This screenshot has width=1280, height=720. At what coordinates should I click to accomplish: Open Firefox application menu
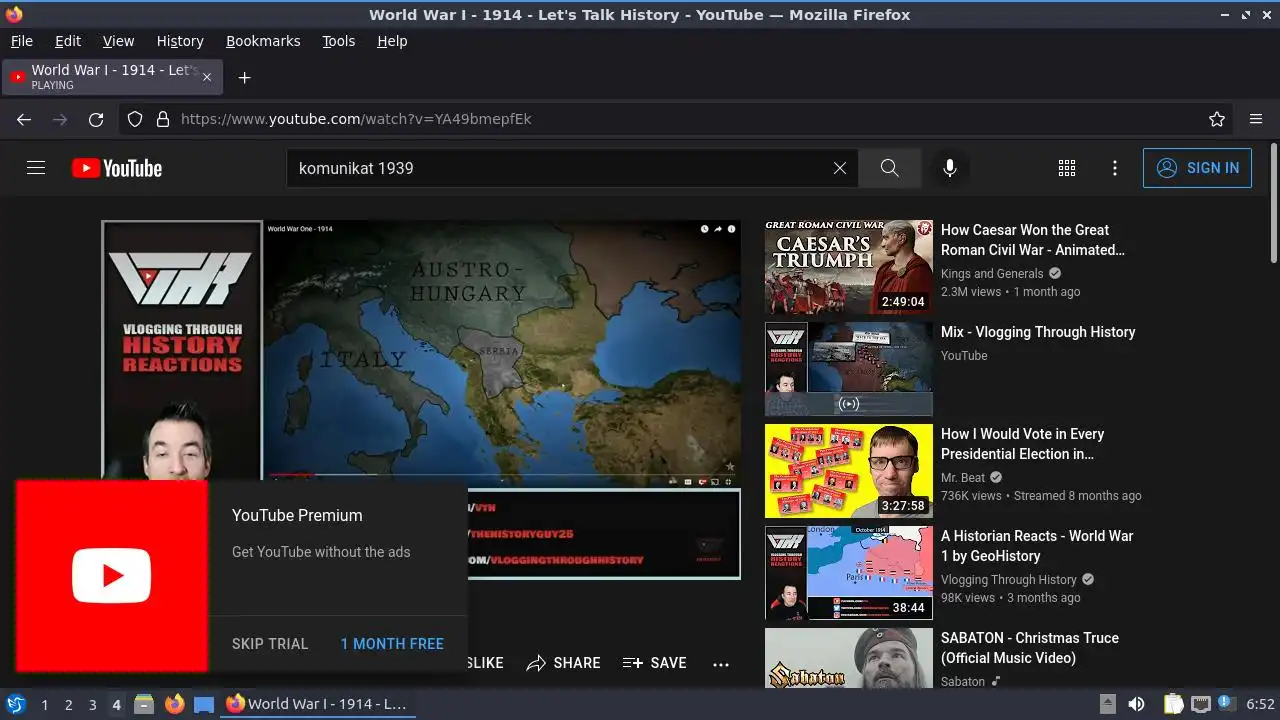click(x=1256, y=119)
